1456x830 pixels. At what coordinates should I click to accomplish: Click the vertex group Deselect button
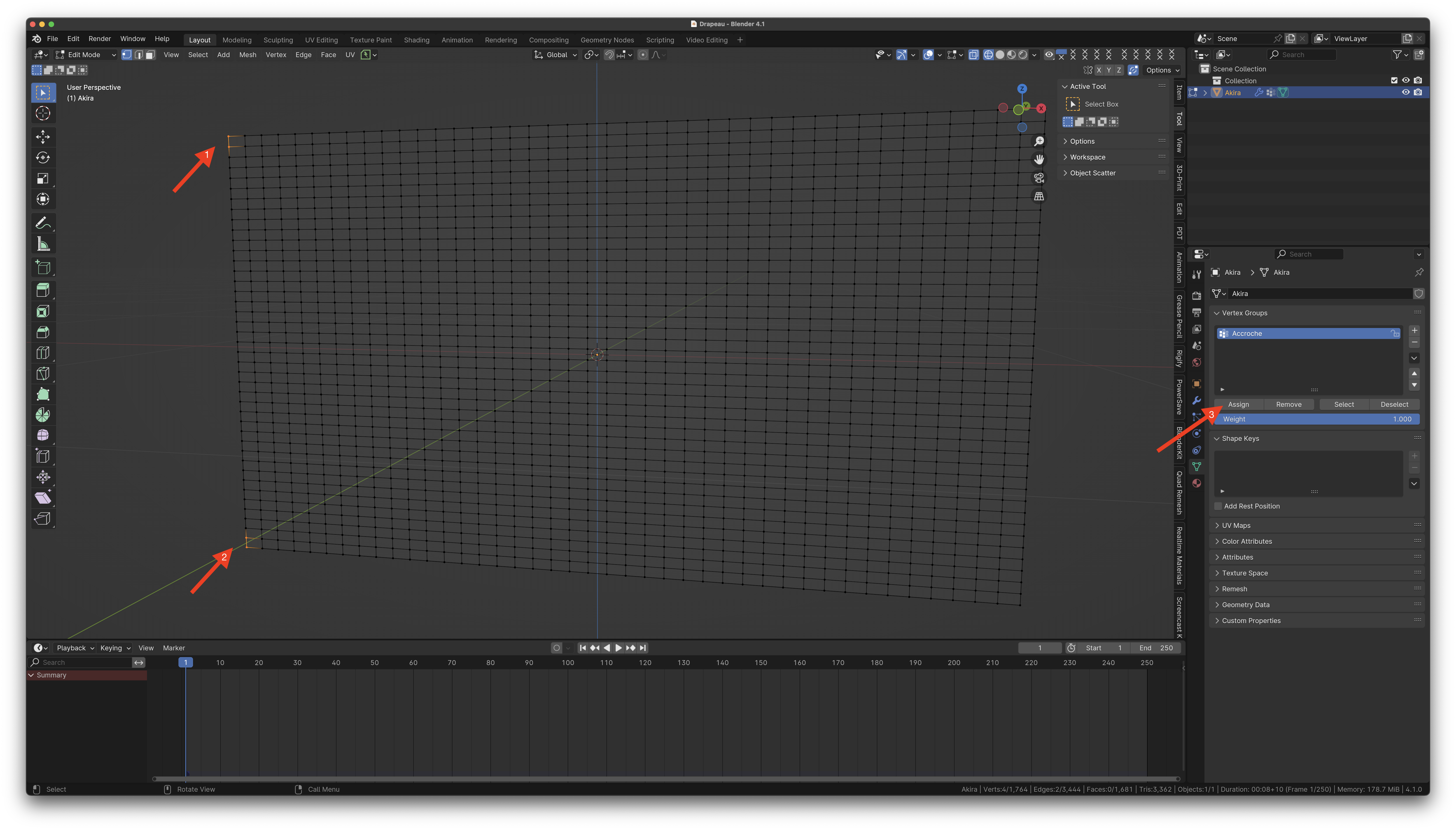[1394, 405]
